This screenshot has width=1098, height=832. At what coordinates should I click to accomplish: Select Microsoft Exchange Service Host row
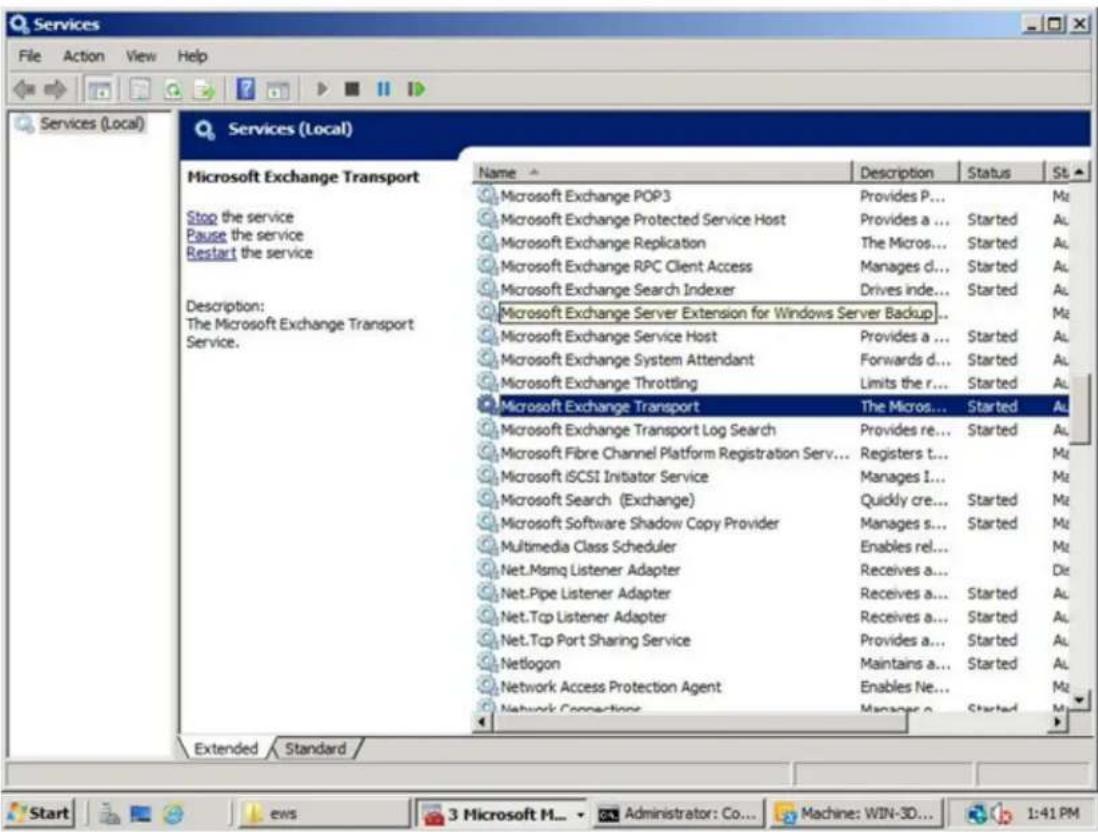coord(772,336)
